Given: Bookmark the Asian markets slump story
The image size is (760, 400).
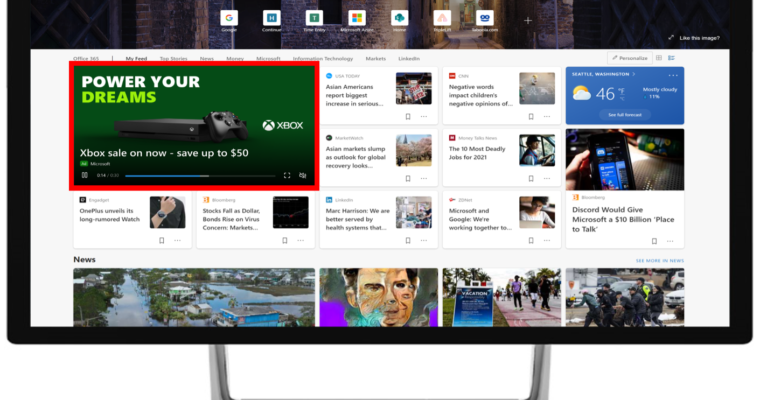Looking at the screenshot, I should pos(408,178).
